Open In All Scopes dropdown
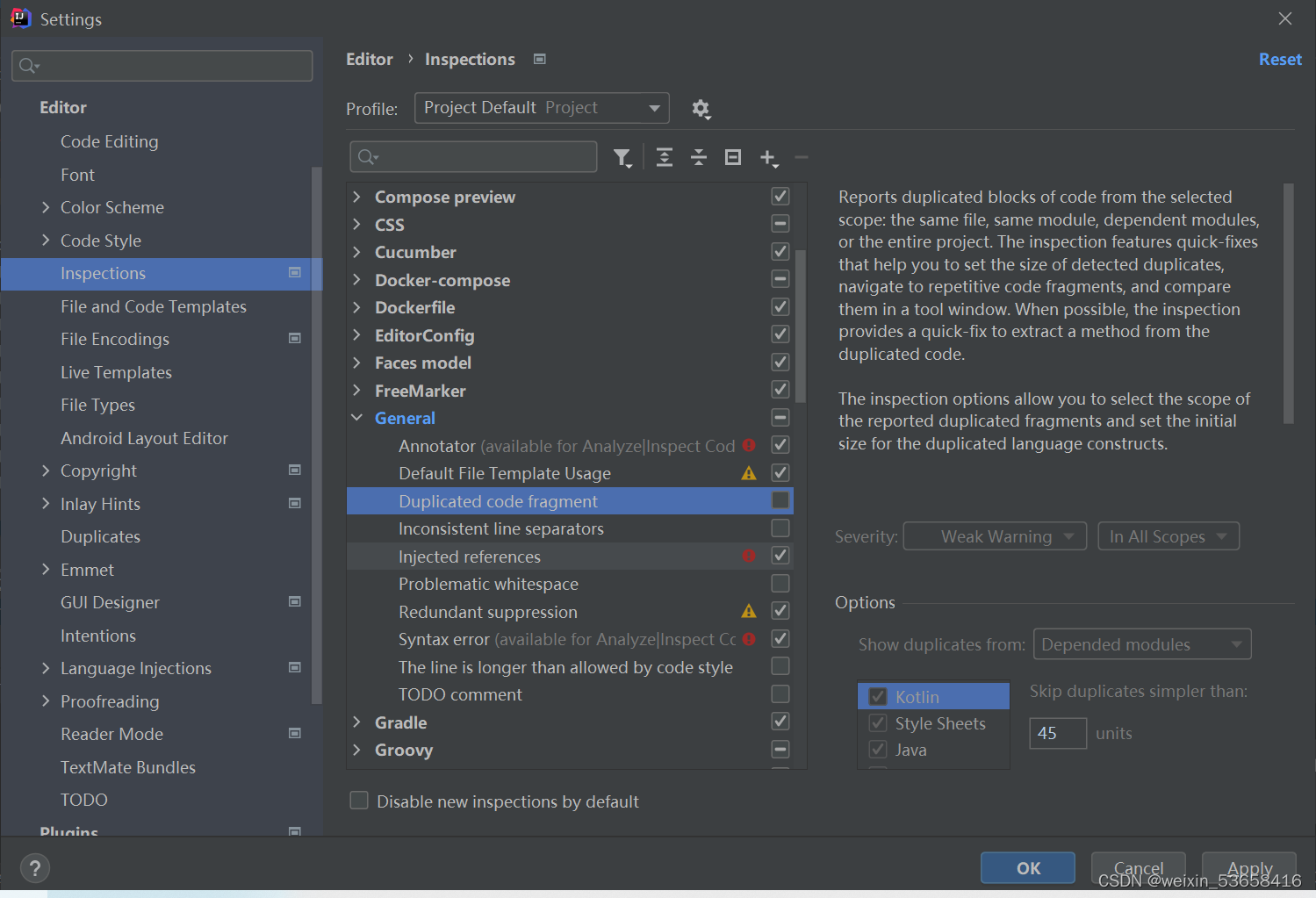 tap(1169, 536)
